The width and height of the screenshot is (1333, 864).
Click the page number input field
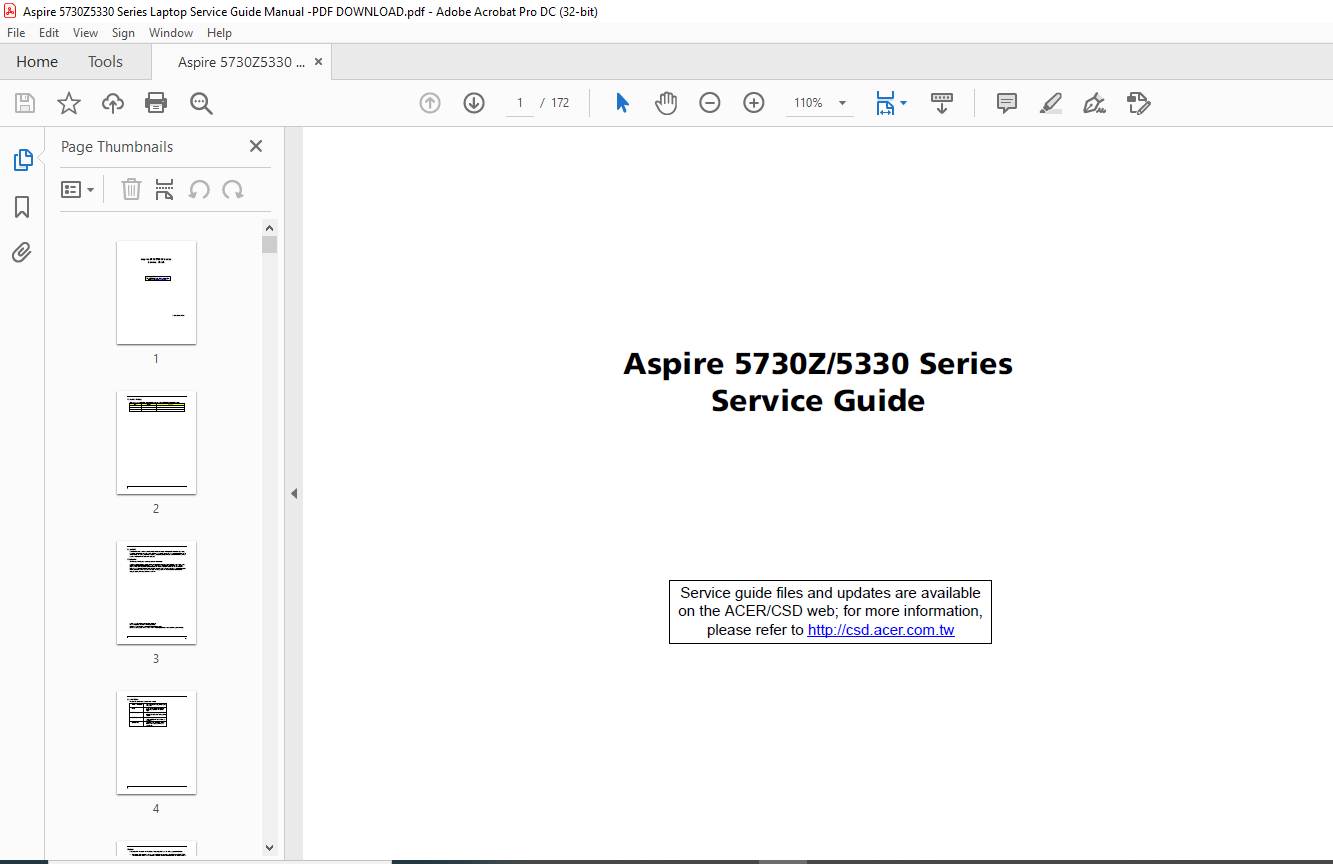[520, 103]
